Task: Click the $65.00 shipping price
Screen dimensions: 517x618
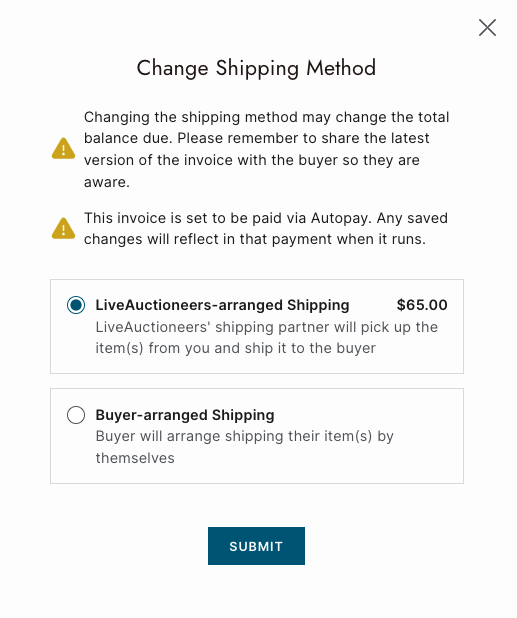Action: coord(422,305)
